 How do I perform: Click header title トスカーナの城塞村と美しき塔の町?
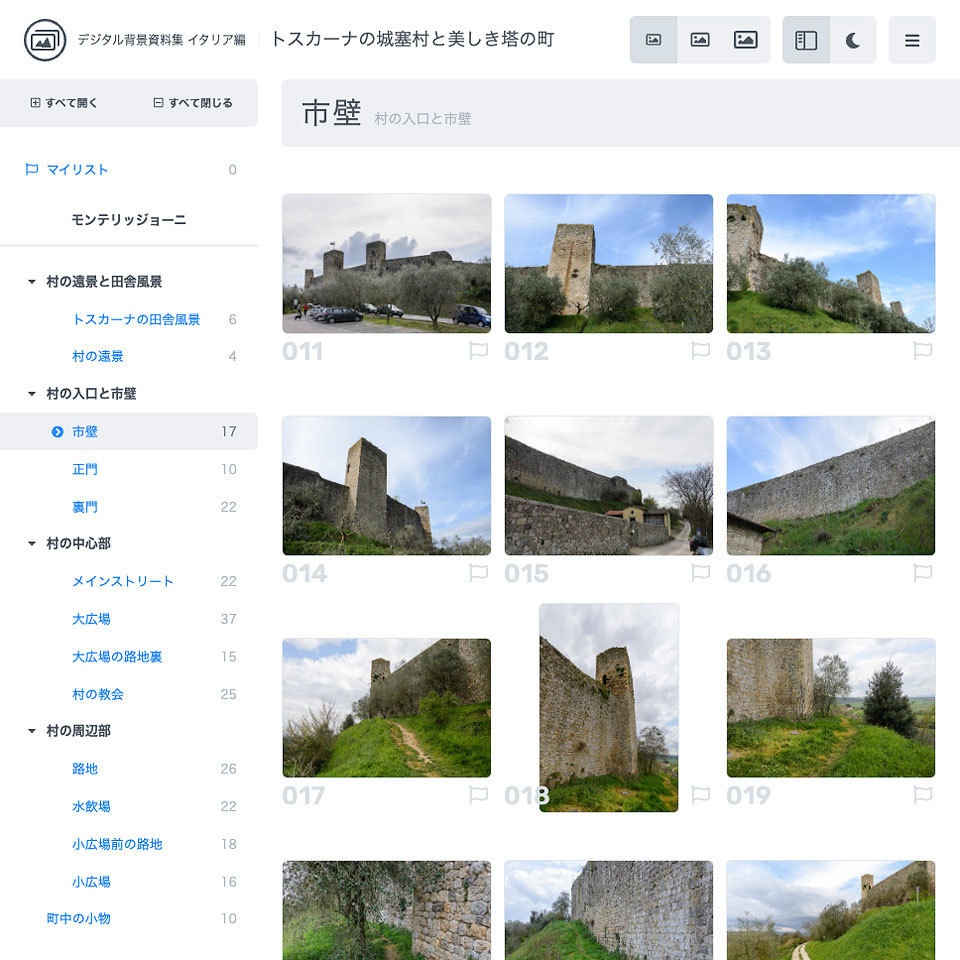412,40
